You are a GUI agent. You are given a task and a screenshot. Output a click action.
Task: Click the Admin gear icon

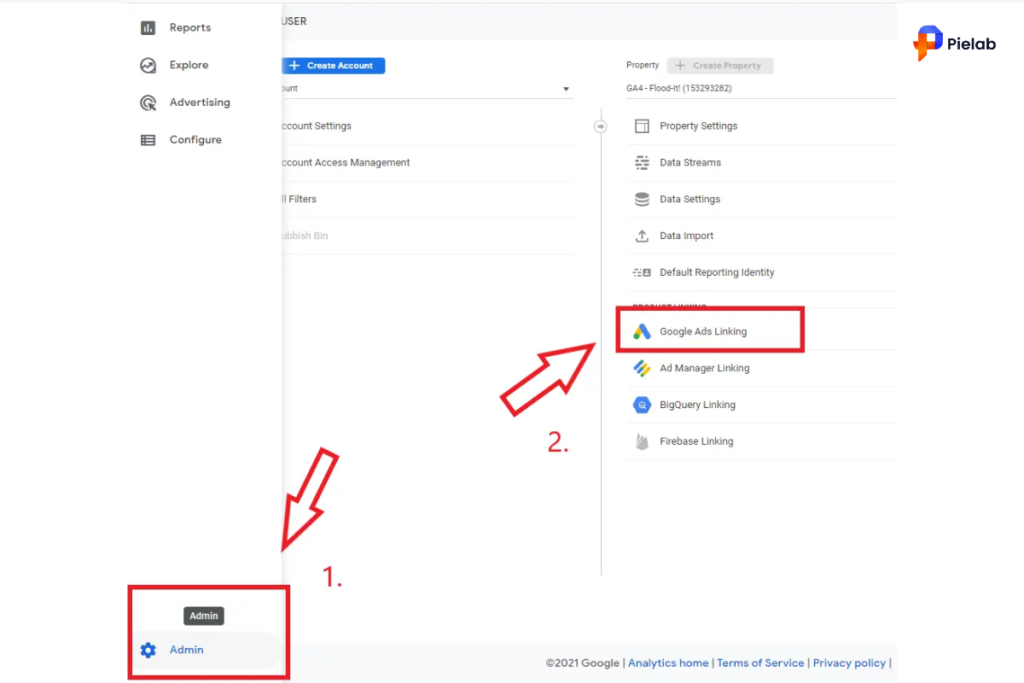[148, 650]
